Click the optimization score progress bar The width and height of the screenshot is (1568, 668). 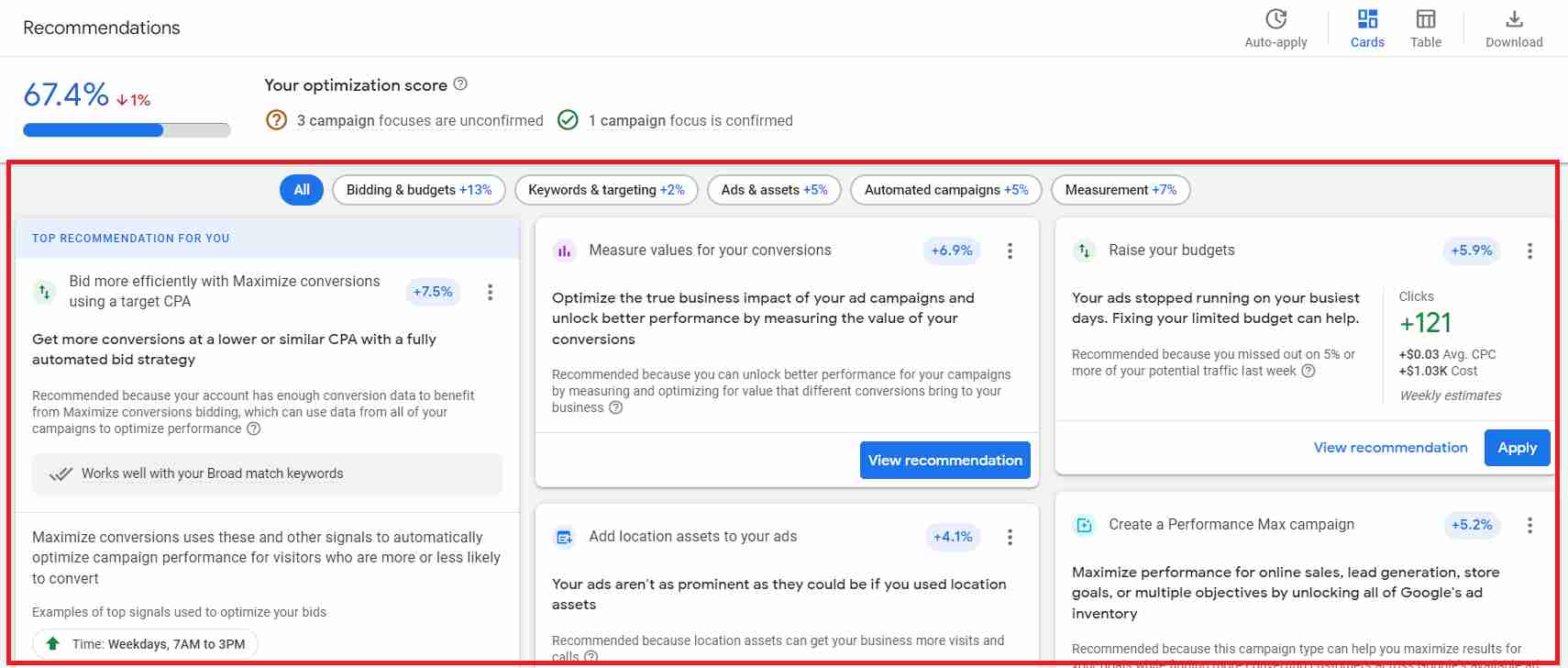click(x=127, y=130)
